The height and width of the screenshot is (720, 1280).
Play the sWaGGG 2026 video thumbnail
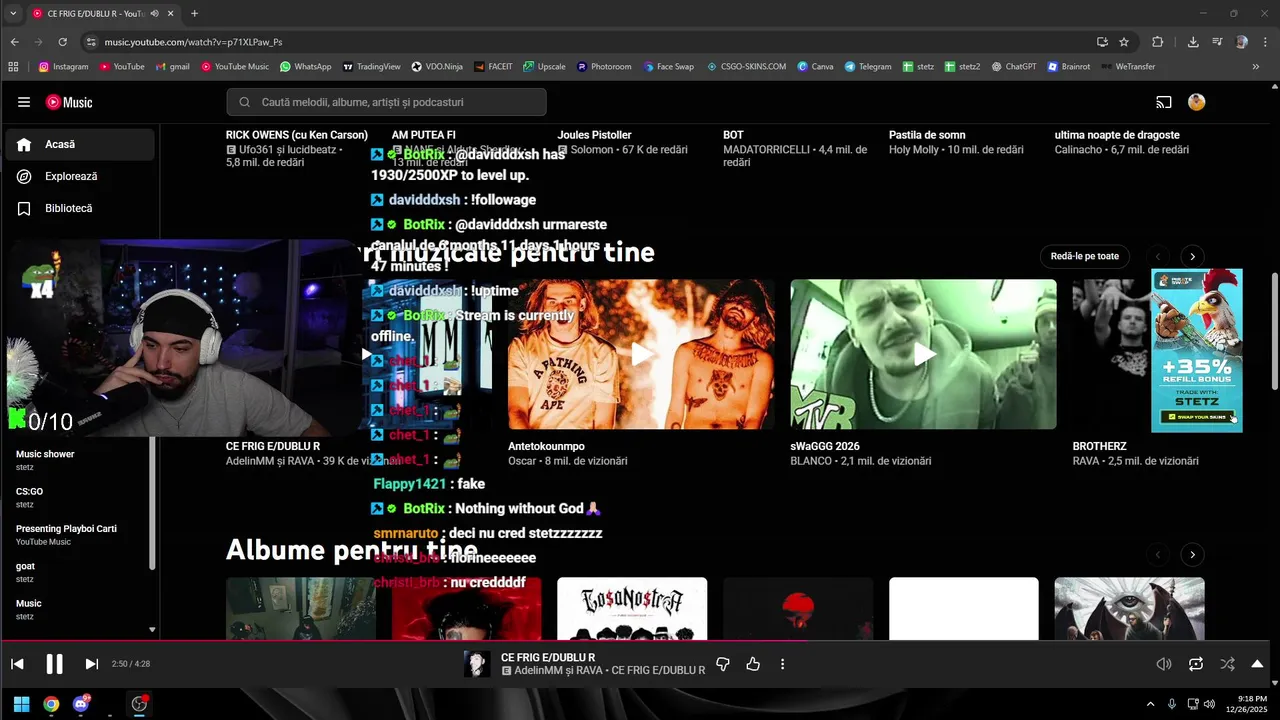[x=923, y=354]
